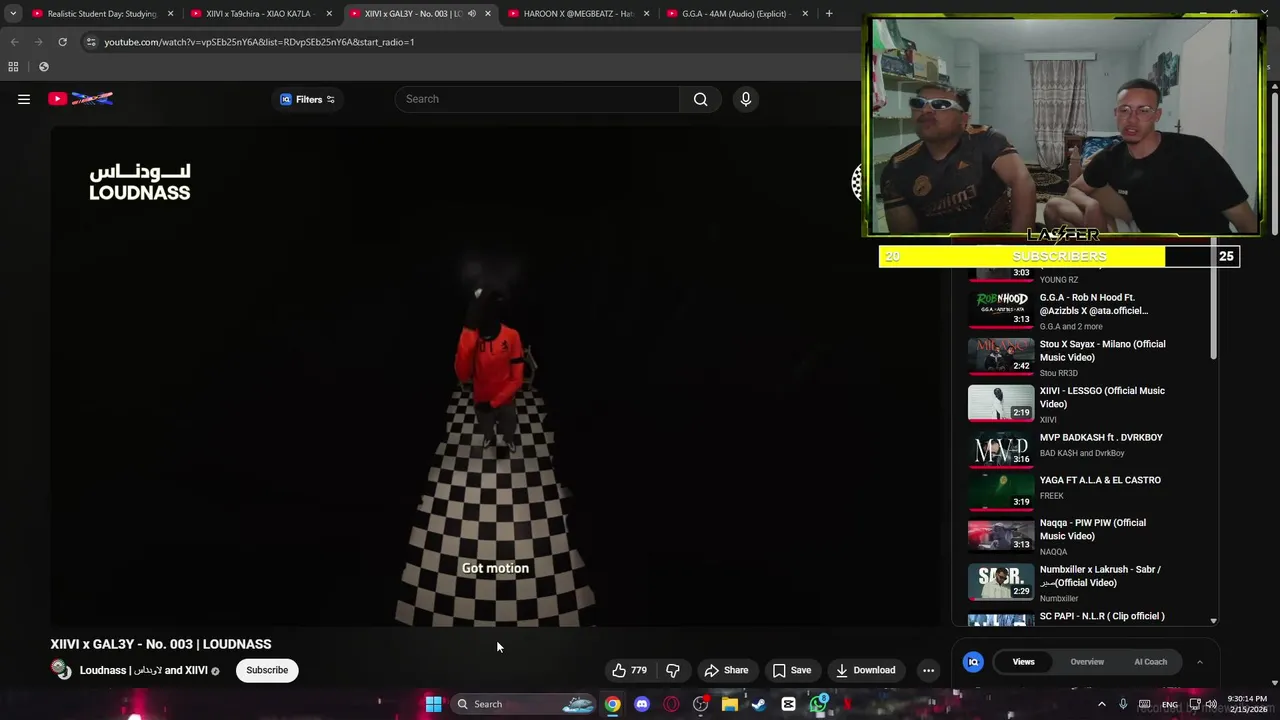Open the Windows Start menu

(x=433, y=704)
